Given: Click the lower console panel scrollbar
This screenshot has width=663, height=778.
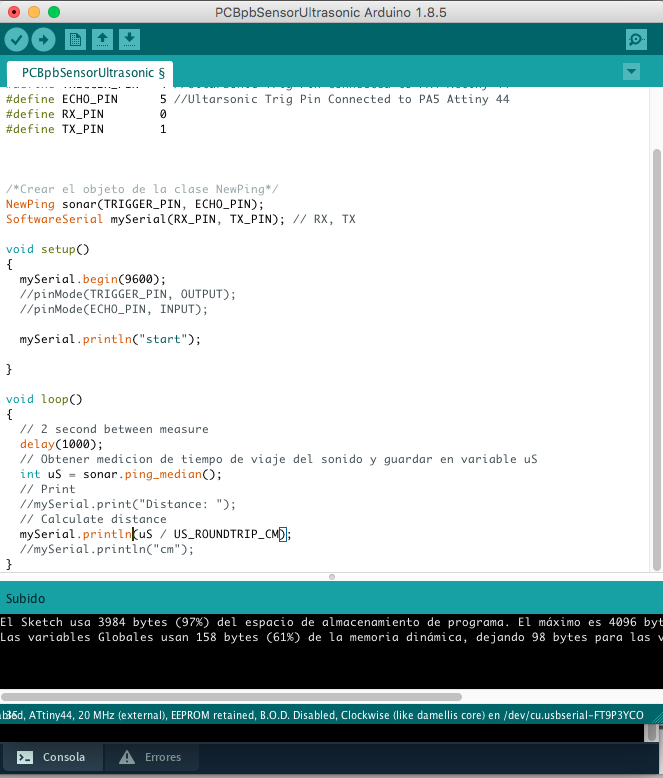Looking at the screenshot, I should tap(652, 733).
